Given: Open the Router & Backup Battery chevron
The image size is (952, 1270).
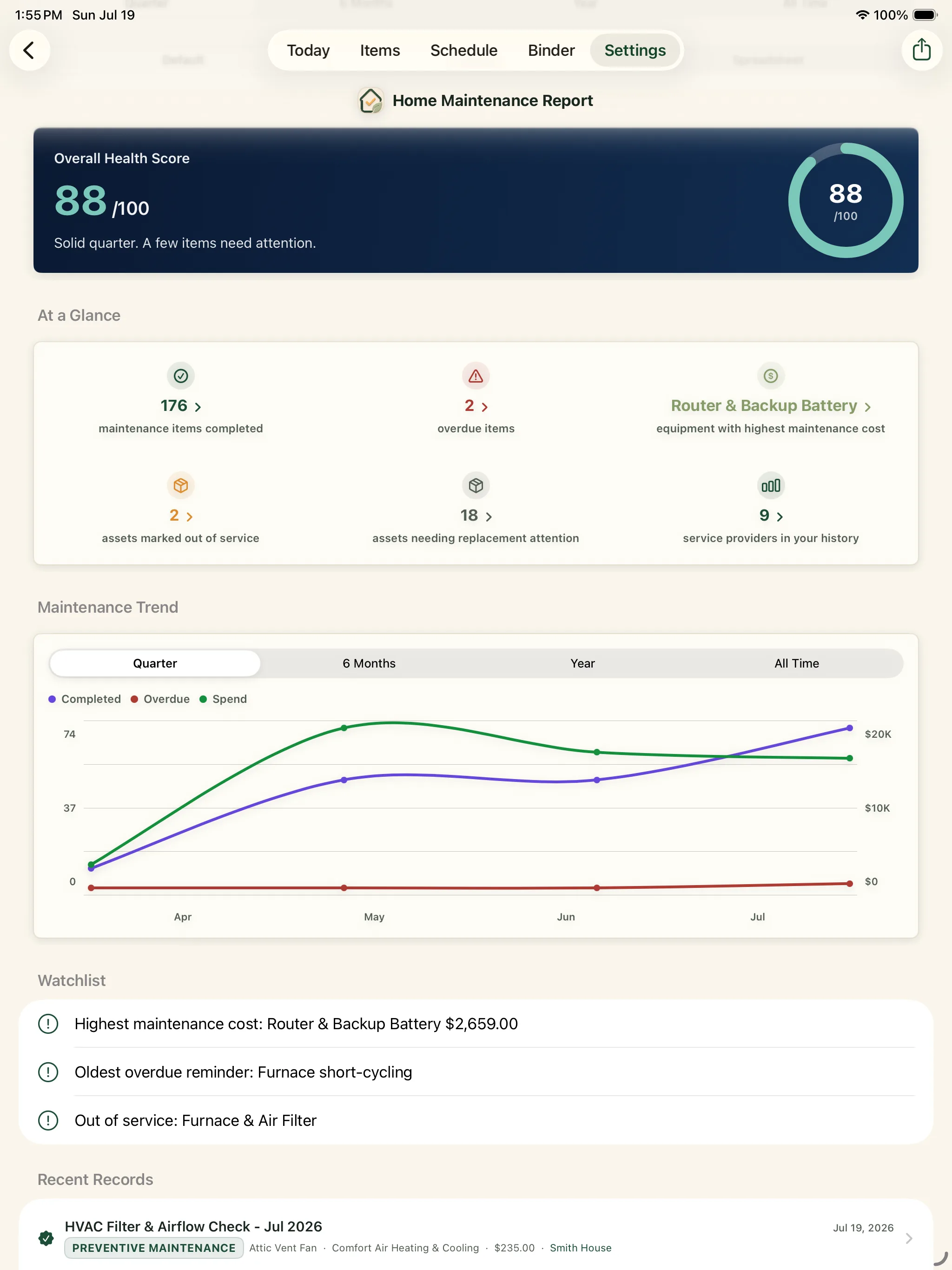Looking at the screenshot, I should point(867,407).
